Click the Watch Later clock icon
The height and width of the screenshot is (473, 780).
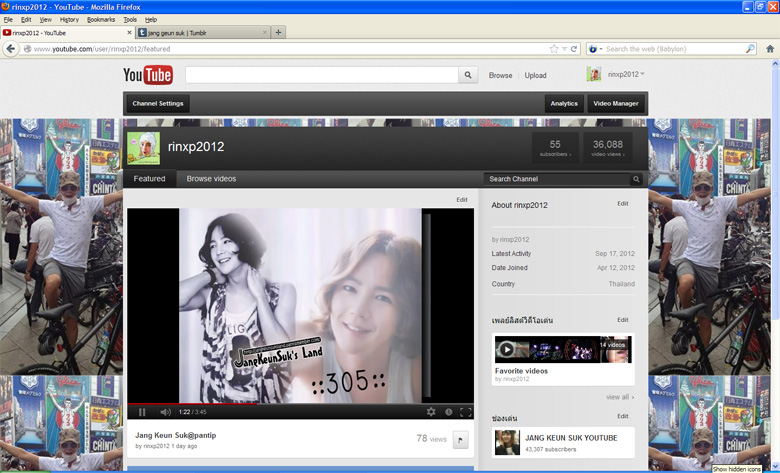[448, 412]
